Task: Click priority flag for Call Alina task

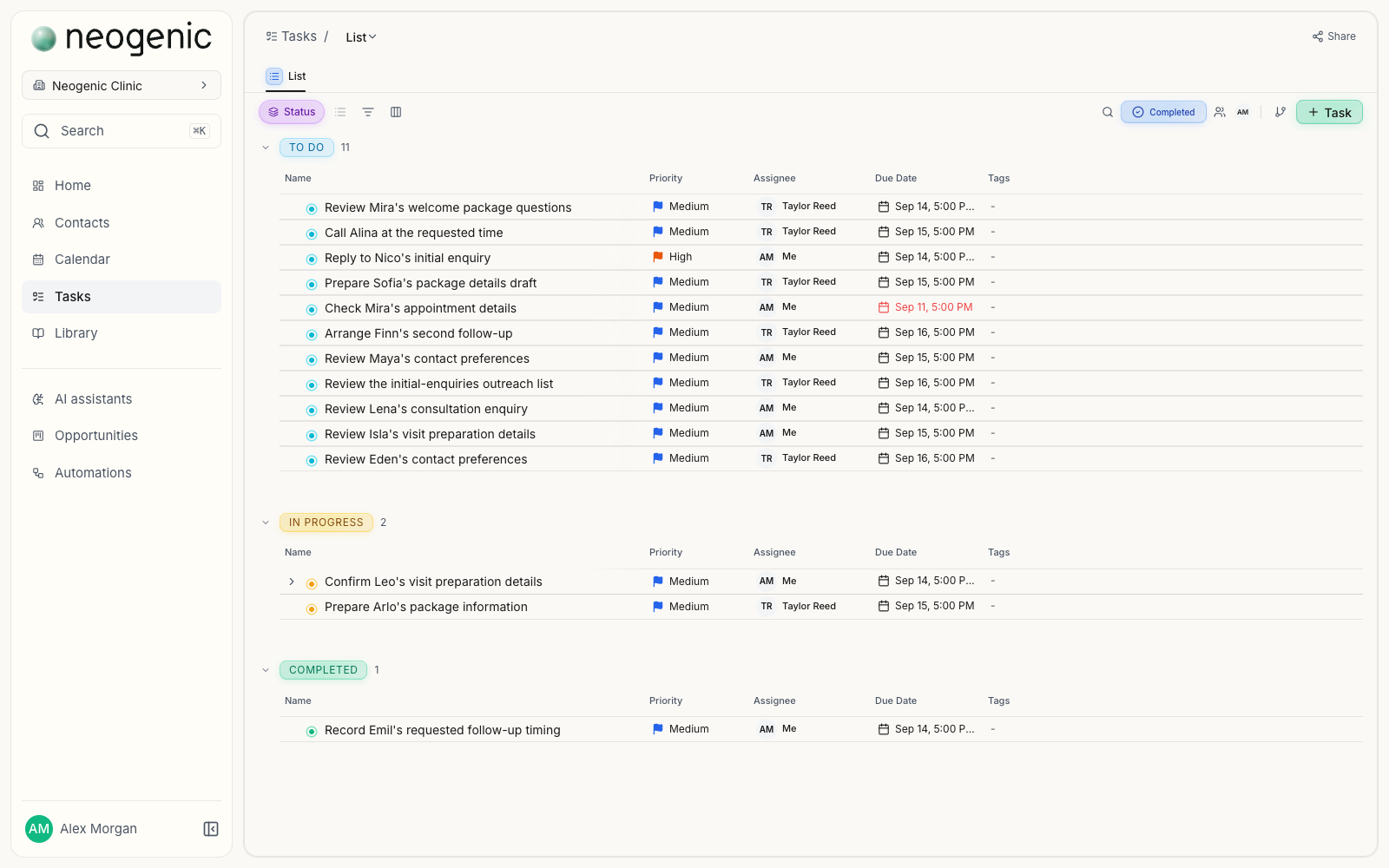Action: 658,232
